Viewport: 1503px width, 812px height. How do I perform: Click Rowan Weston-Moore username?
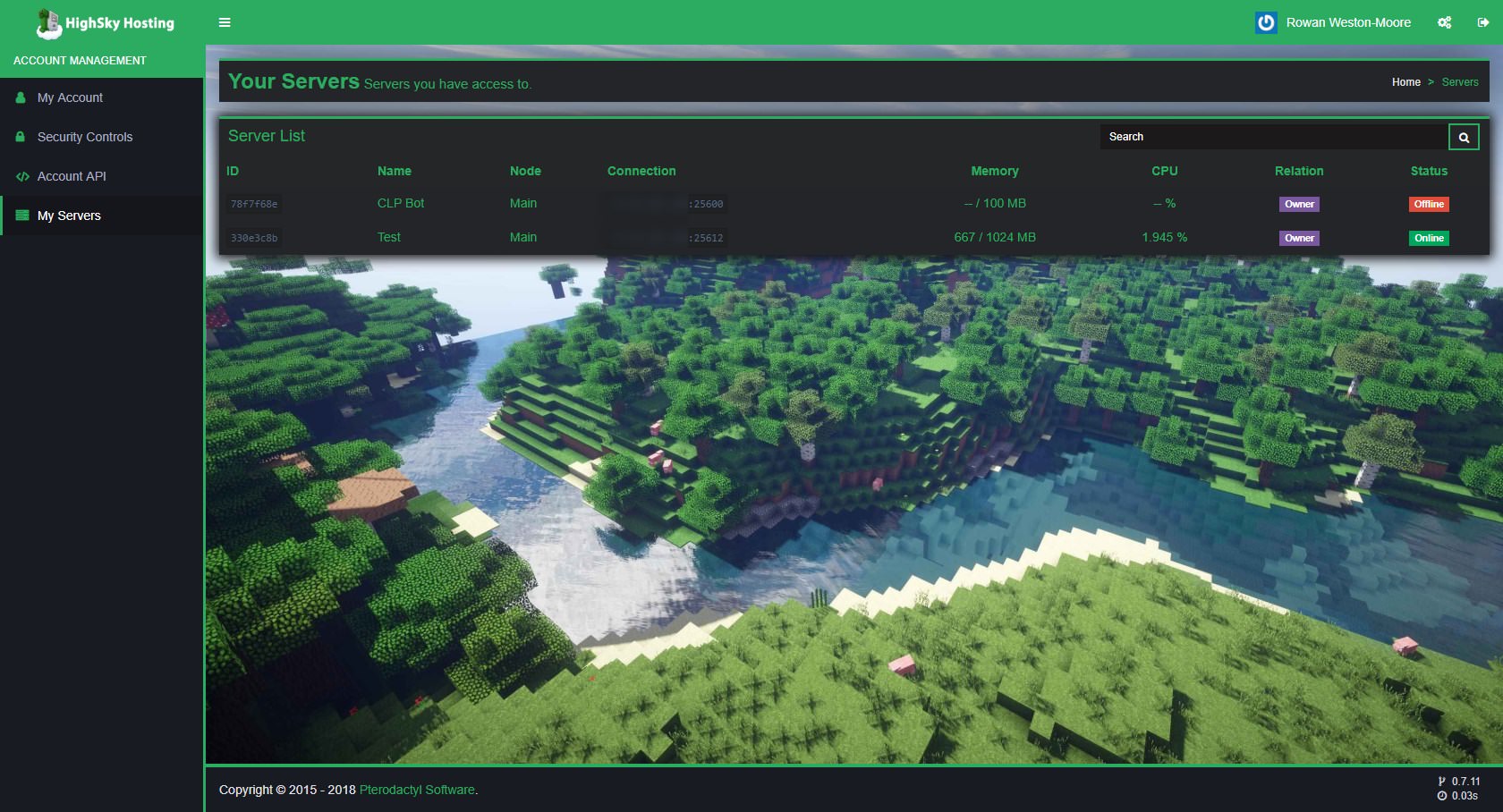(1348, 22)
